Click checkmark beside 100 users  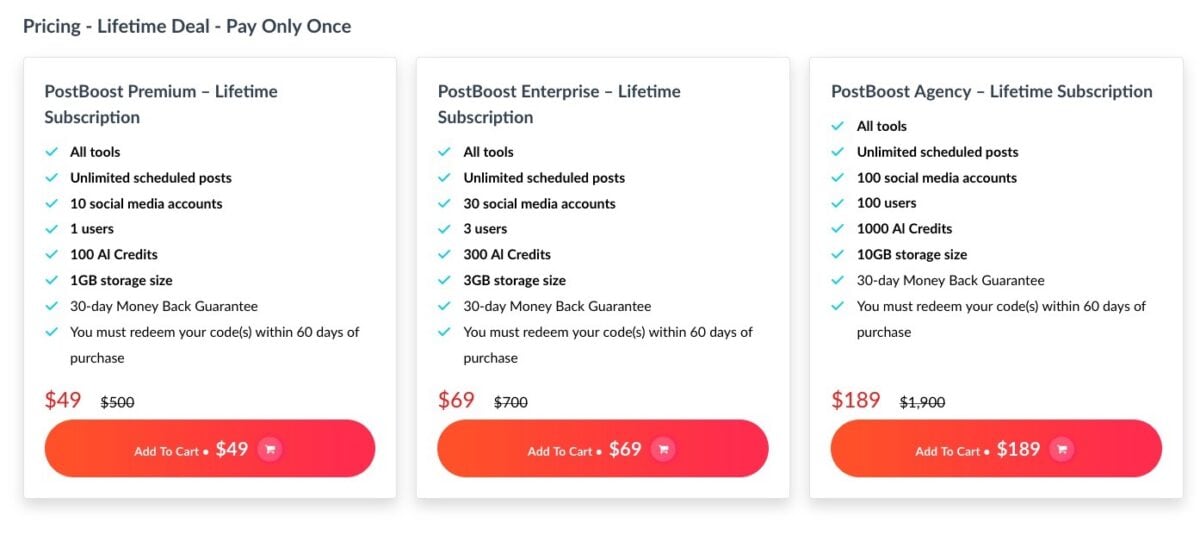[x=838, y=203]
